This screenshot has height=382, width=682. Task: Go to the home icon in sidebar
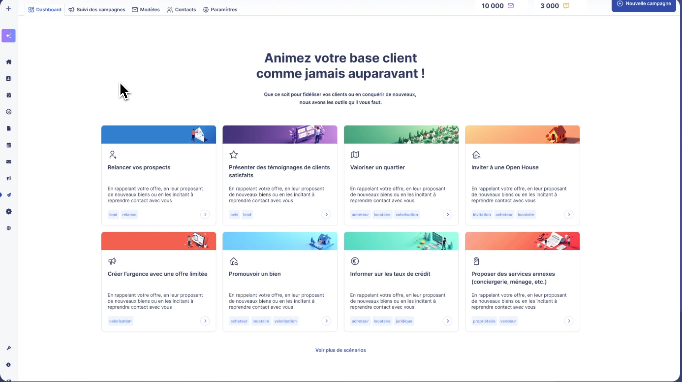(x=9, y=62)
